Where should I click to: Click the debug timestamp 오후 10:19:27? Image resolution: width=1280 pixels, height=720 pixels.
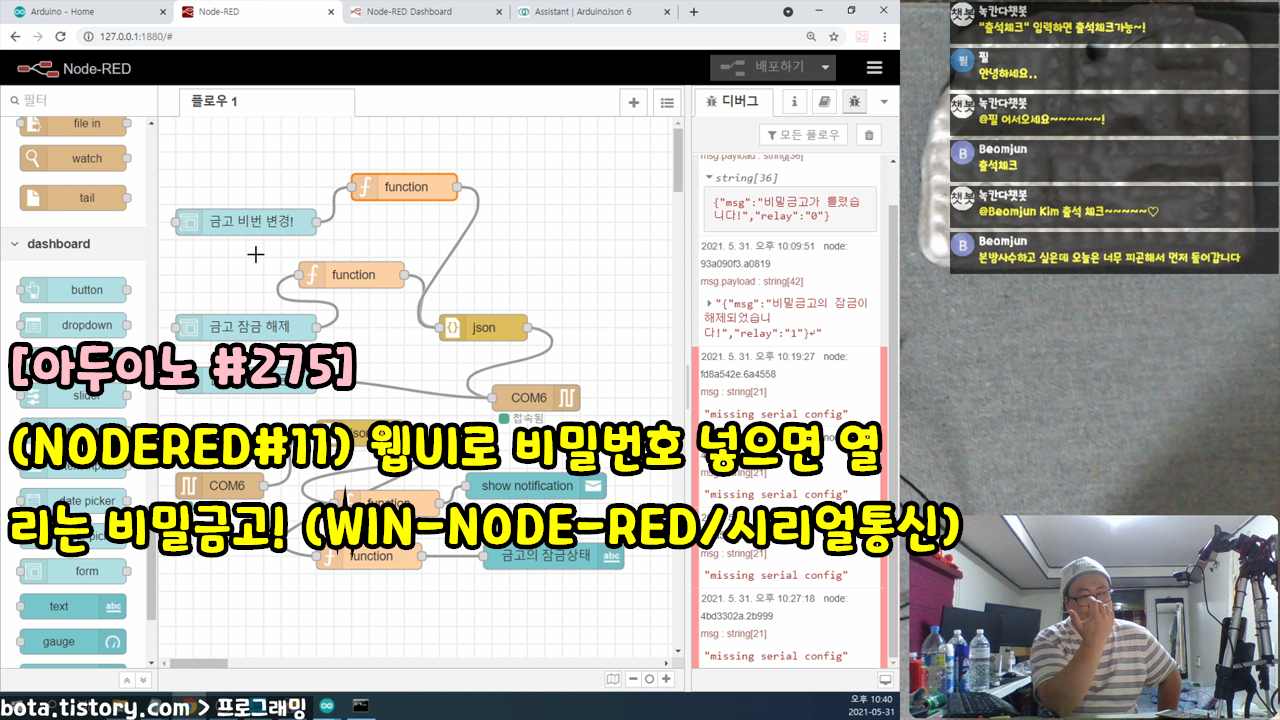tap(759, 357)
